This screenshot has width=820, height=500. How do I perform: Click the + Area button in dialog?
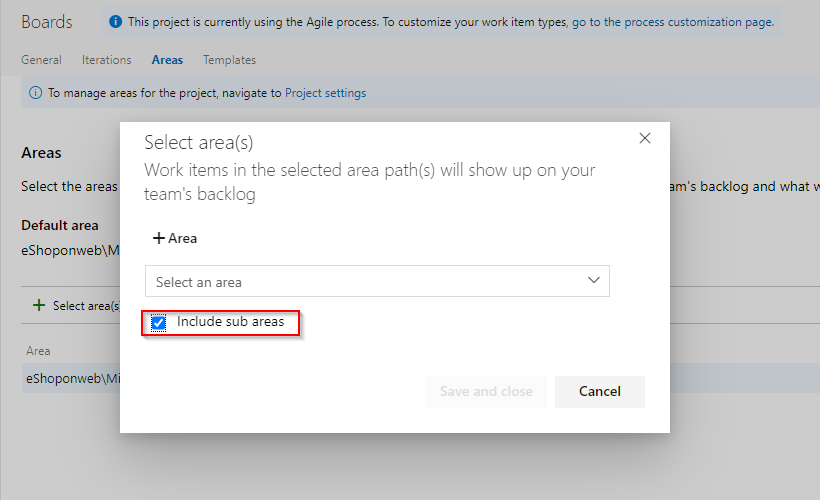[175, 238]
